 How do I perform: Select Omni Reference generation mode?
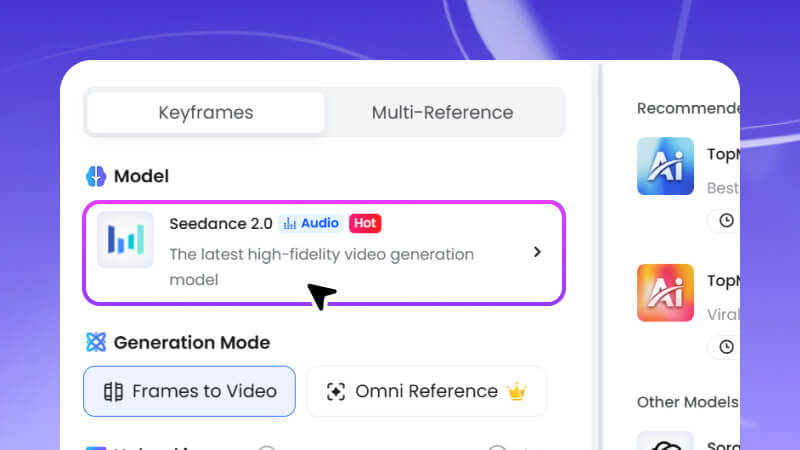(426, 391)
